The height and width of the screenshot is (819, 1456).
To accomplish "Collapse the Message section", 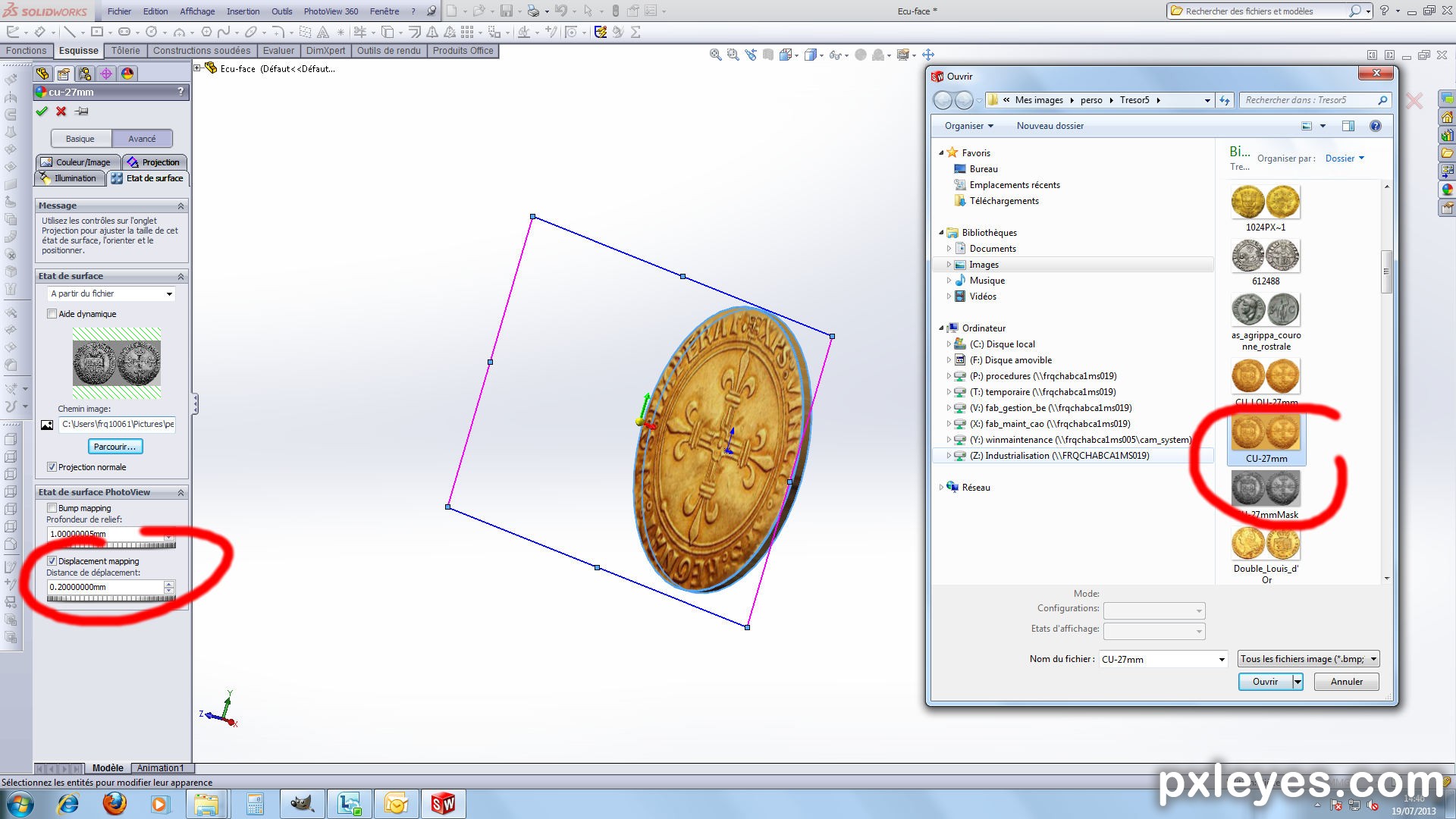I will pos(180,206).
